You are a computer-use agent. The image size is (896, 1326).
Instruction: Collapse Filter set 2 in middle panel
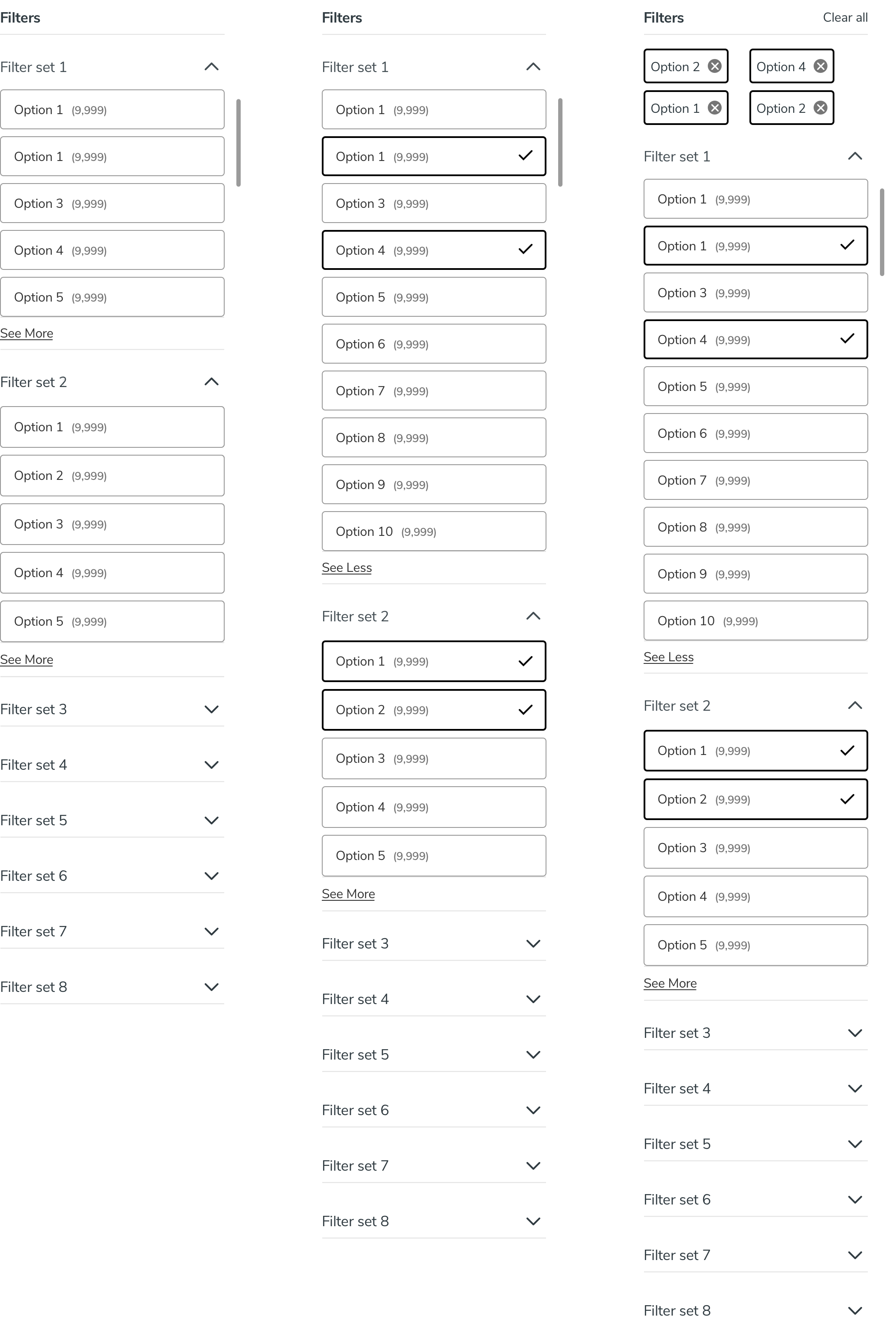(533, 616)
